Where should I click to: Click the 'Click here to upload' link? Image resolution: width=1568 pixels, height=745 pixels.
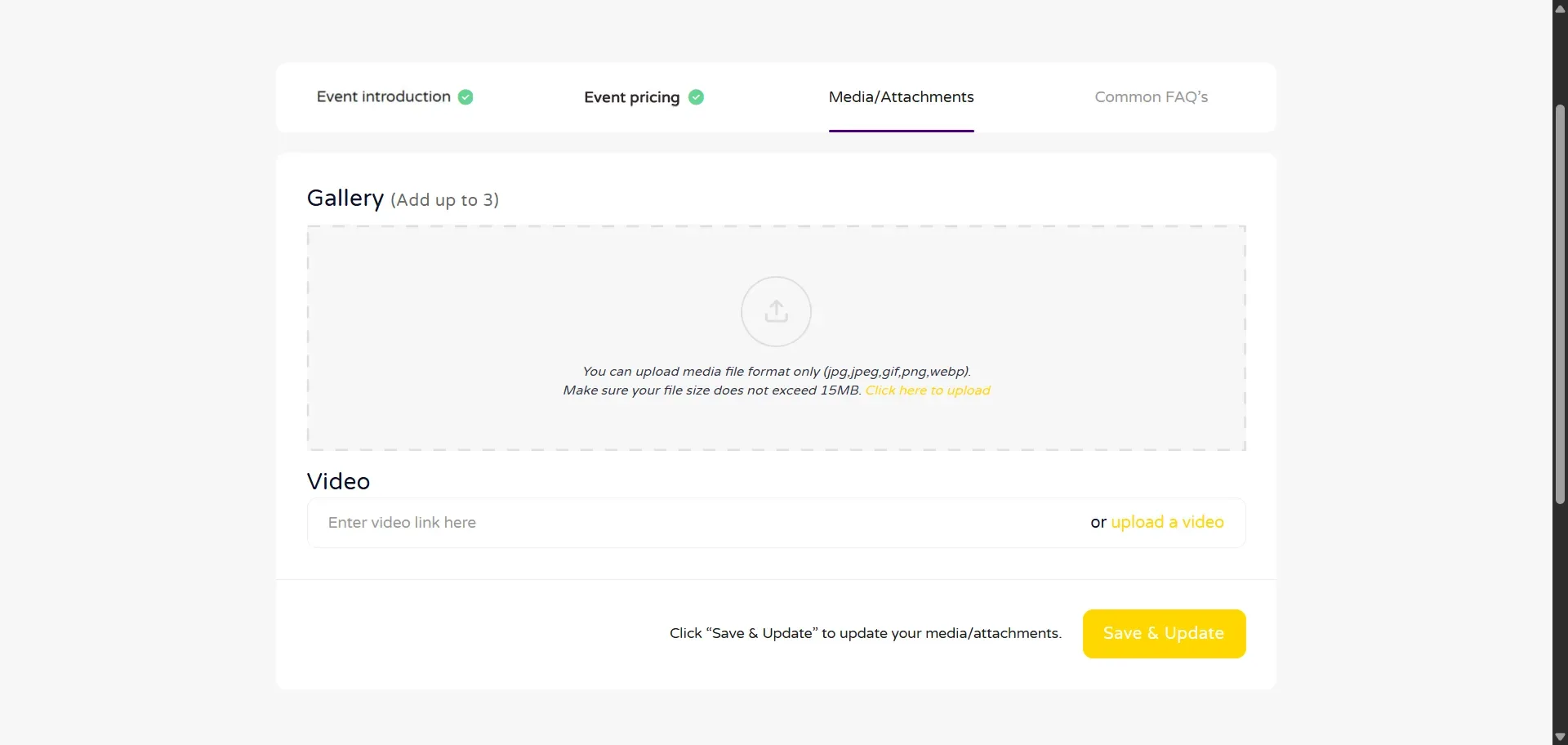click(x=928, y=390)
